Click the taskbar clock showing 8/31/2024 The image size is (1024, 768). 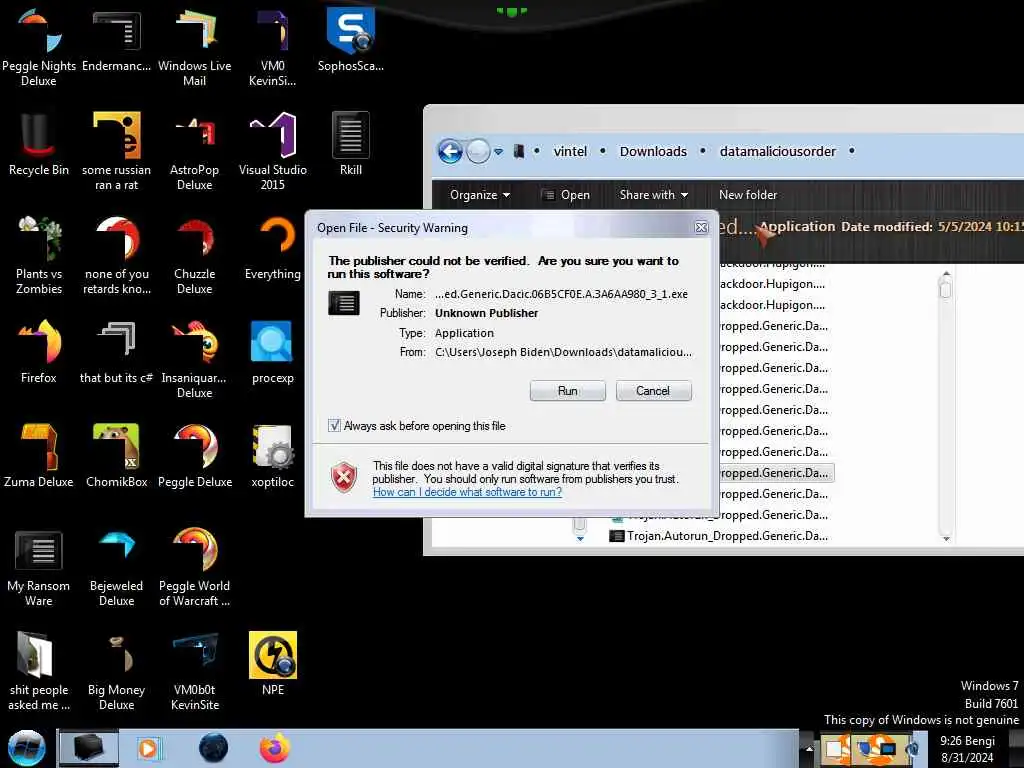pos(968,749)
